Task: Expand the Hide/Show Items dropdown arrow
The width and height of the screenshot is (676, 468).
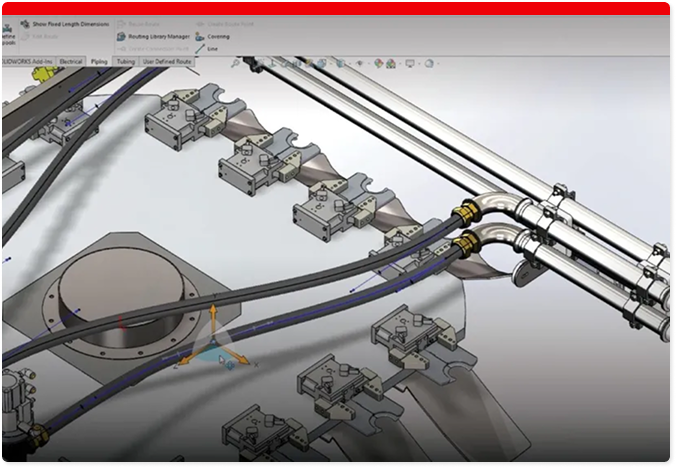Action: click(368, 63)
